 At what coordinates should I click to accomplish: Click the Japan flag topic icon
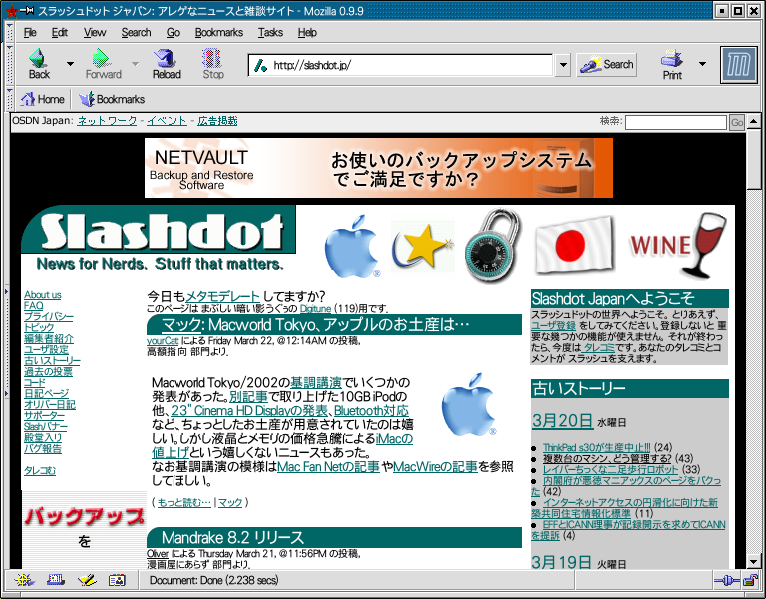(x=574, y=245)
